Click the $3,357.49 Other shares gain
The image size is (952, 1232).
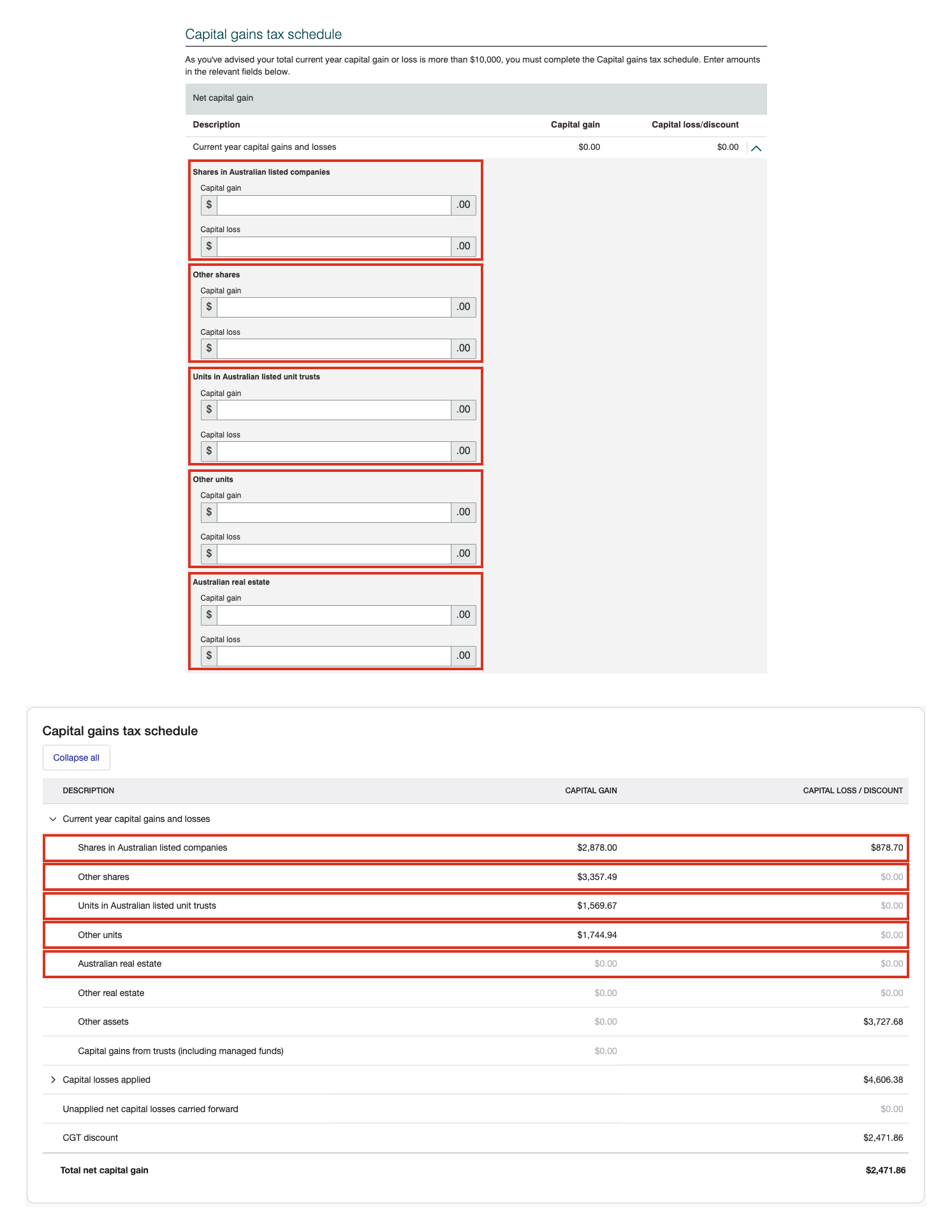click(x=597, y=877)
